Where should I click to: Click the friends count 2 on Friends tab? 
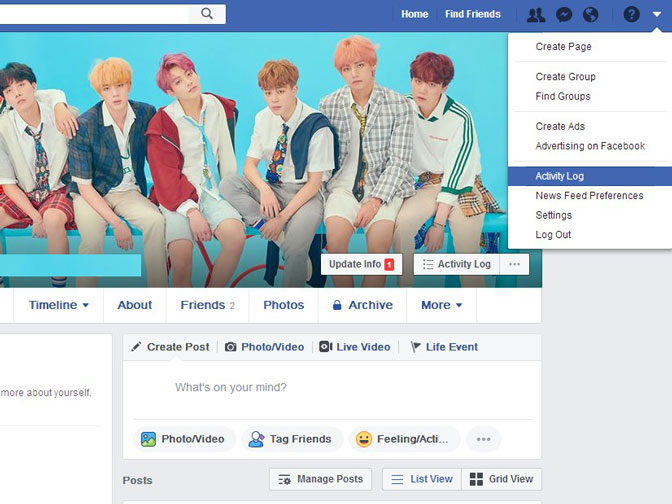[x=232, y=306]
